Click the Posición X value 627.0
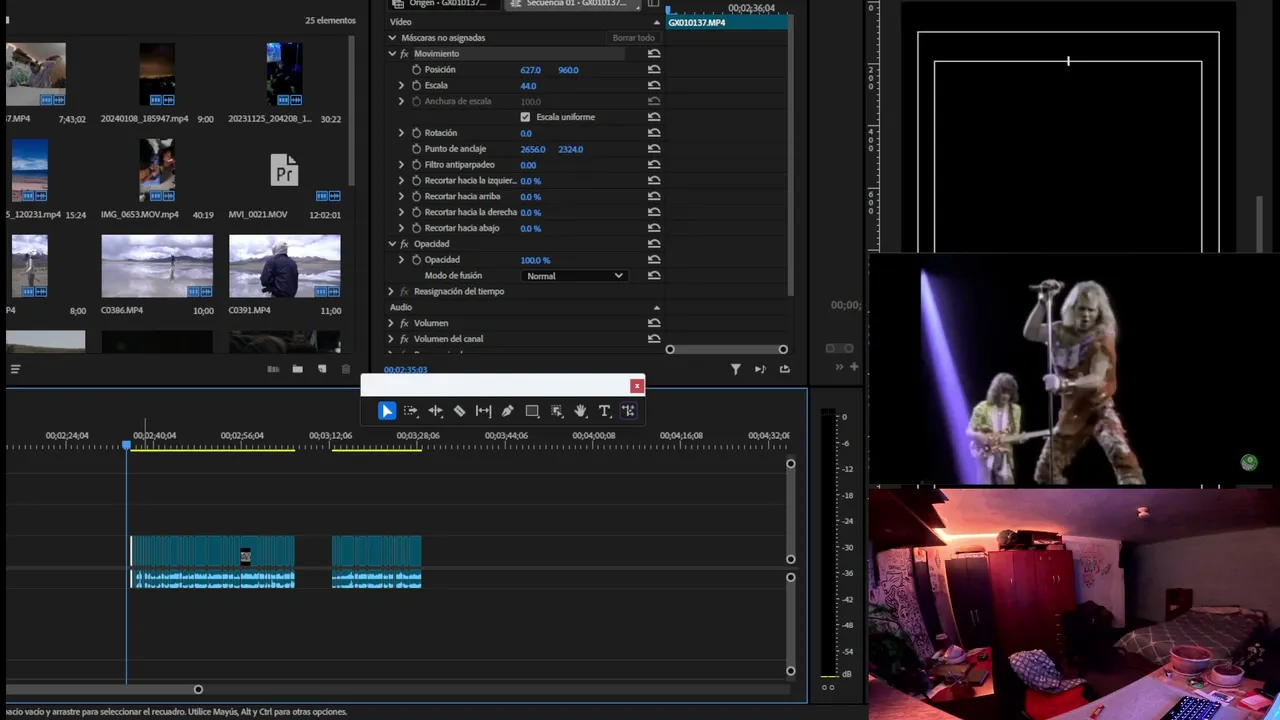The height and width of the screenshot is (720, 1280). click(x=530, y=70)
